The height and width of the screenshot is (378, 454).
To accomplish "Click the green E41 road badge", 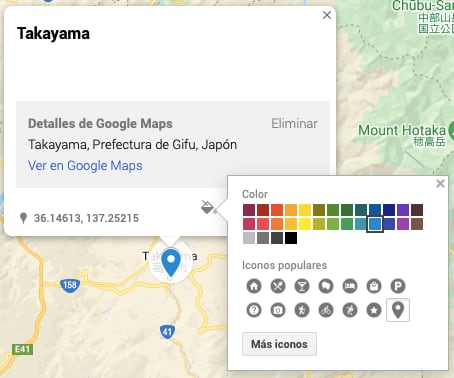I will [22, 349].
